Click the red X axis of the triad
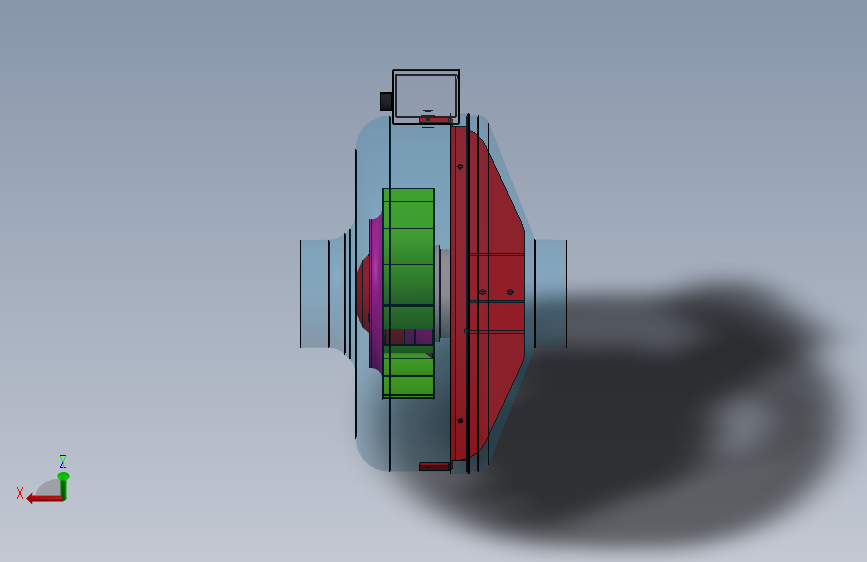867x562 pixels. pyautogui.click(x=44, y=499)
